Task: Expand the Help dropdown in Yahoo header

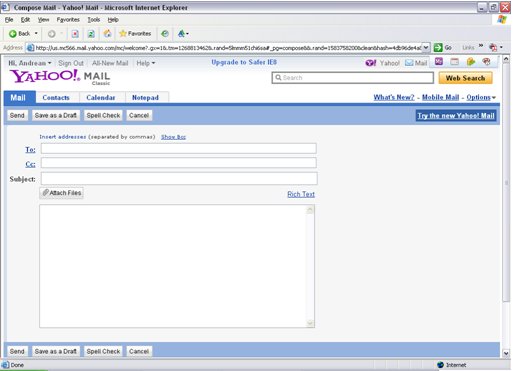Action: point(146,63)
